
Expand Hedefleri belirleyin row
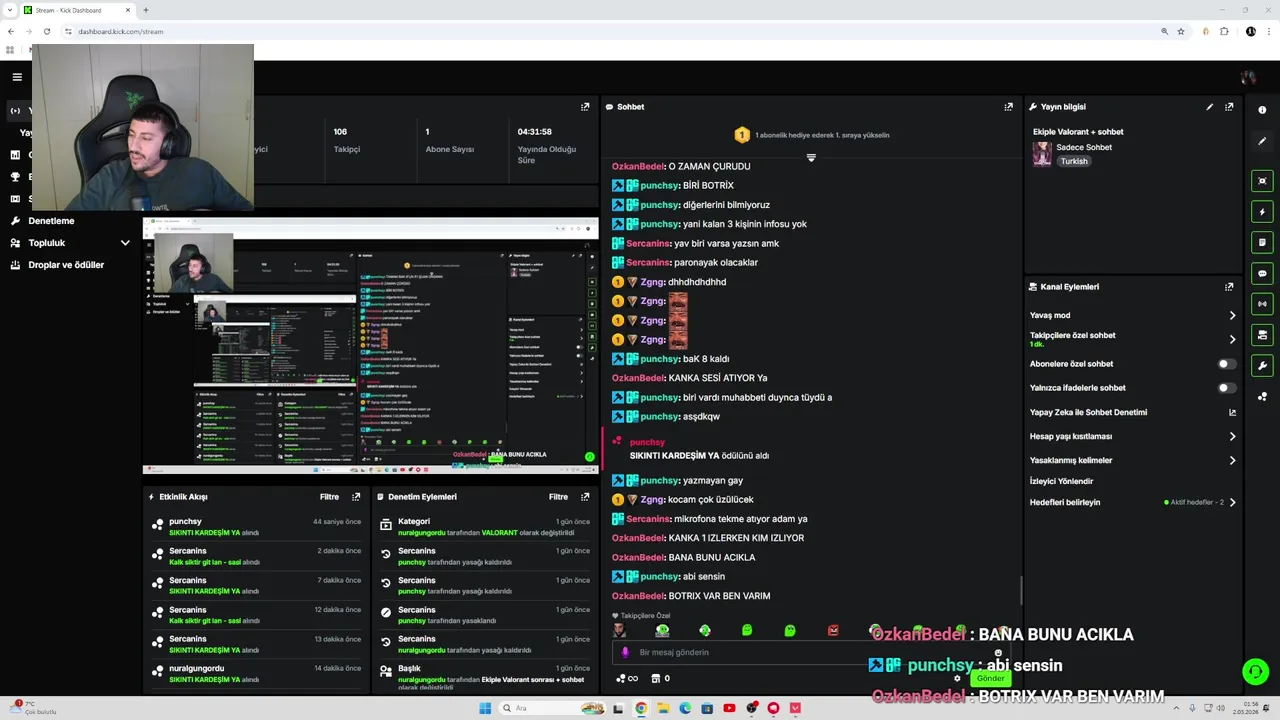(1232, 502)
